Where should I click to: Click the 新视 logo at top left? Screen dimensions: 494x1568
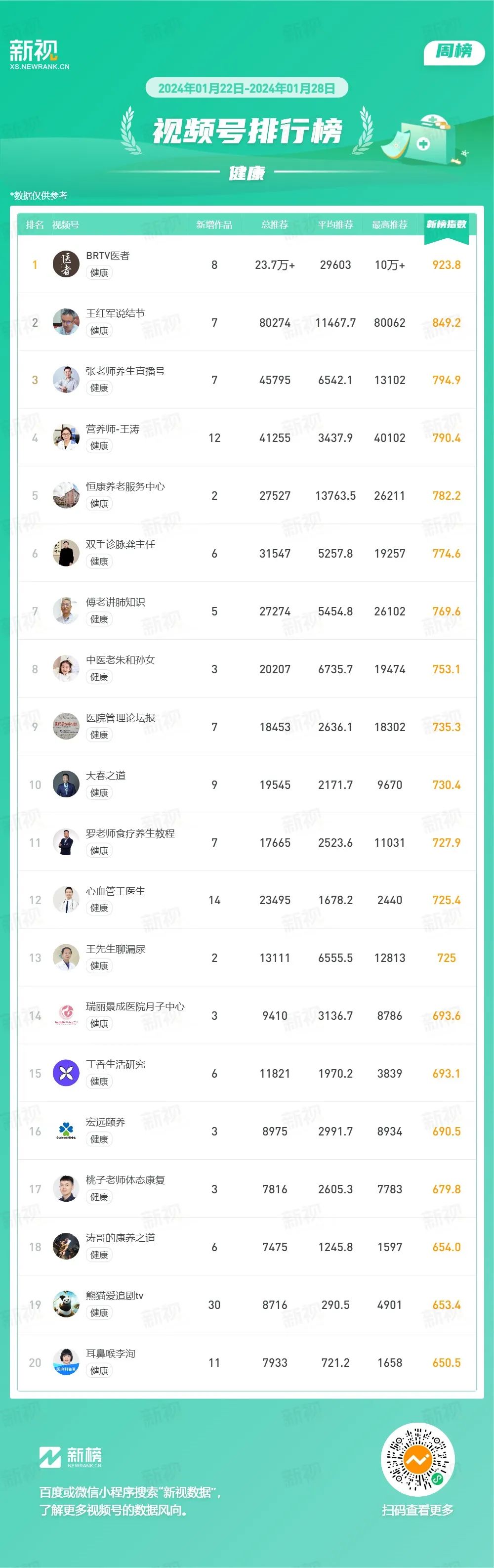(x=39, y=53)
